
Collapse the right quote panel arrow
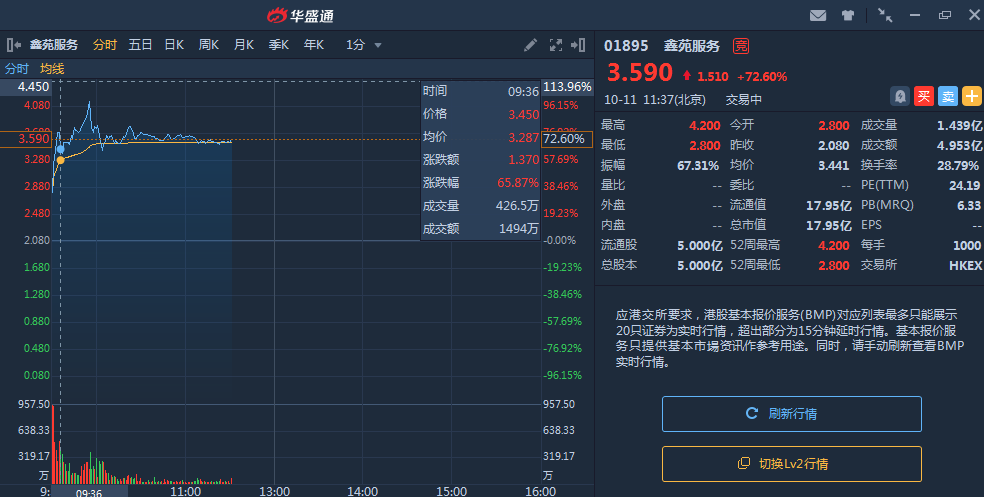coord(578,45)
